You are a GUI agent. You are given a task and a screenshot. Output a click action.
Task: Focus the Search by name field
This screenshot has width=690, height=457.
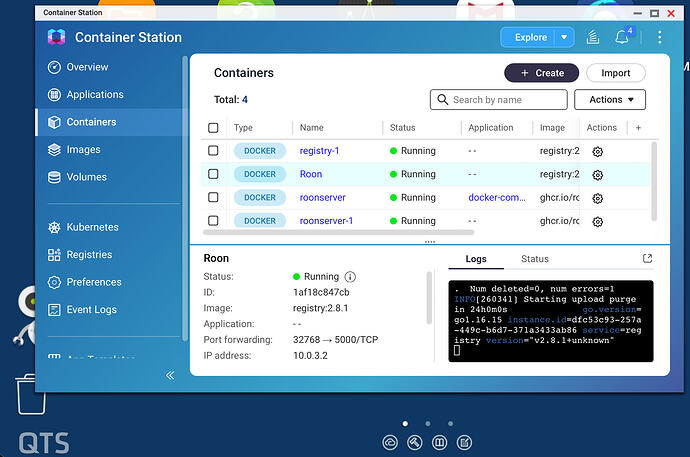click(x=499, y=100)
